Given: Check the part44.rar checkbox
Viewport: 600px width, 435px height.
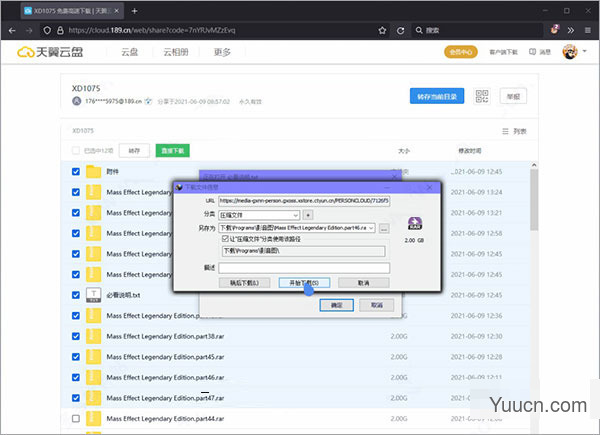Looking at the screenshot, I should coord(76,419).
